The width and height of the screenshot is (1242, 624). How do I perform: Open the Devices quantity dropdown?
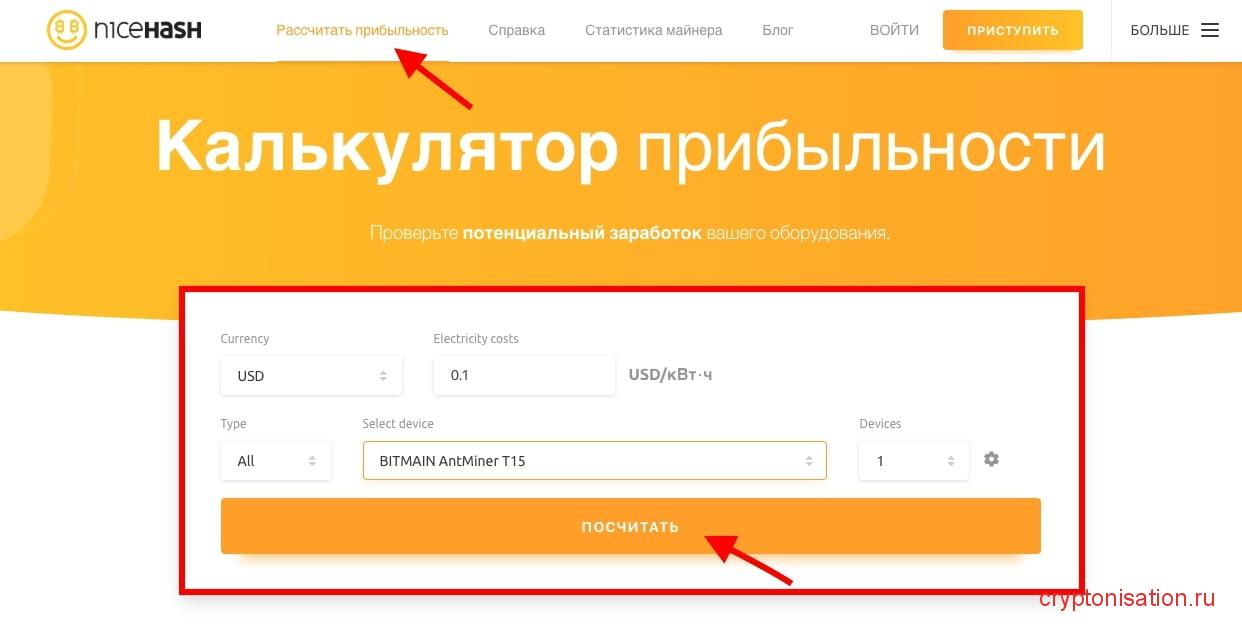click(914, 461)
